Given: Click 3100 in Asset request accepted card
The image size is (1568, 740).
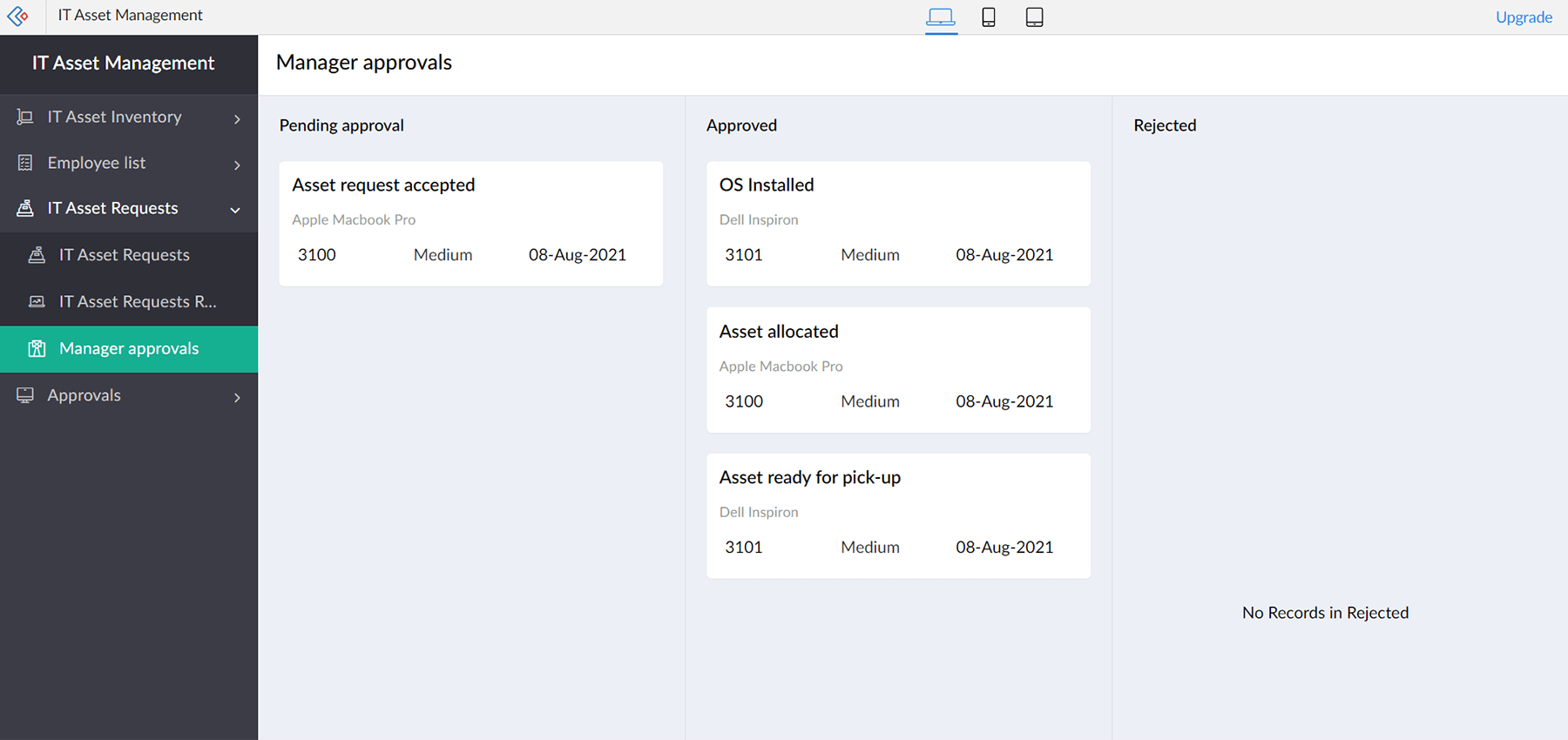Looking at the screenshot, I should pyautogui.click(x=317, y=255).
